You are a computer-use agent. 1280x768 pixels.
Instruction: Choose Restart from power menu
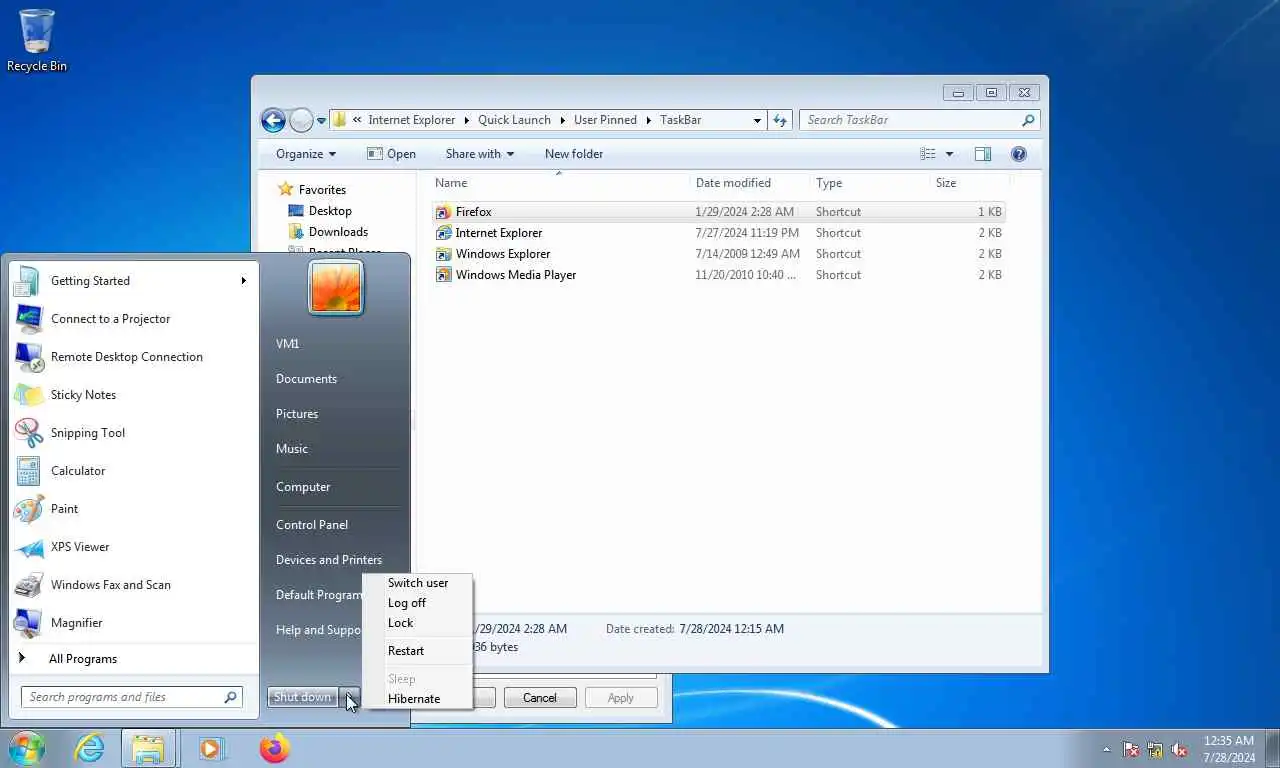406,651
